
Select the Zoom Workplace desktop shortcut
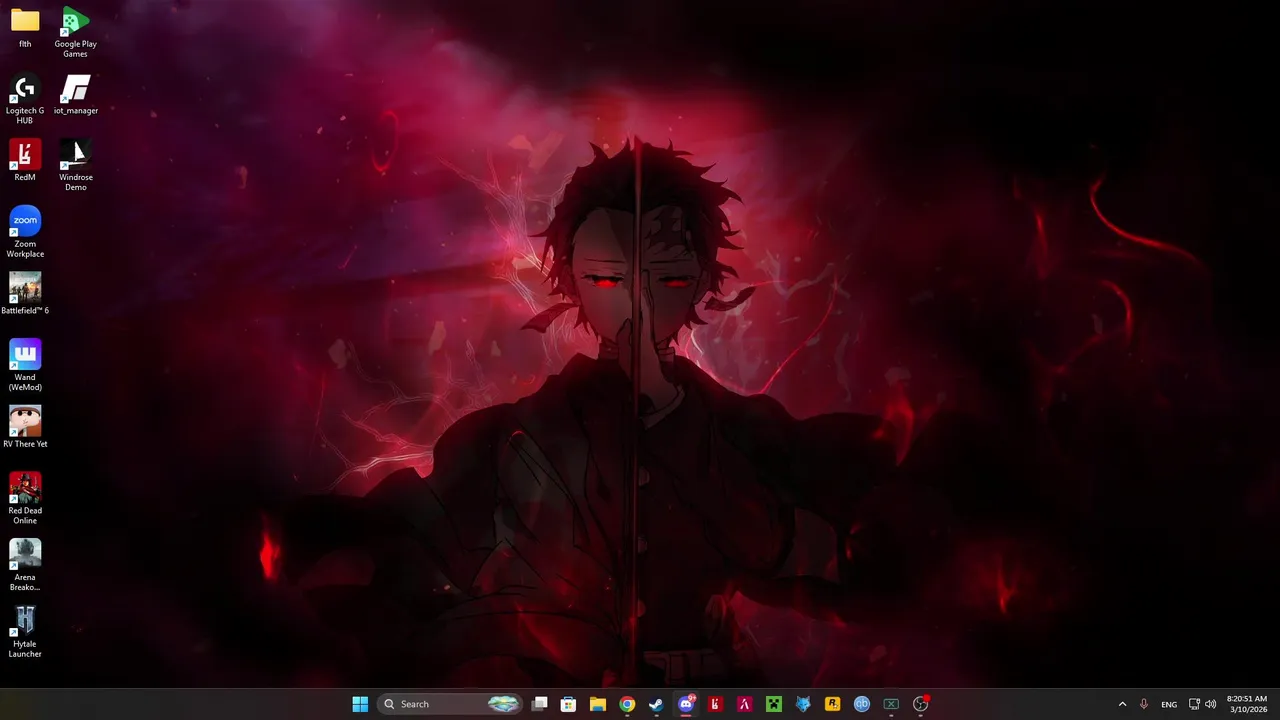click(25, 232)
